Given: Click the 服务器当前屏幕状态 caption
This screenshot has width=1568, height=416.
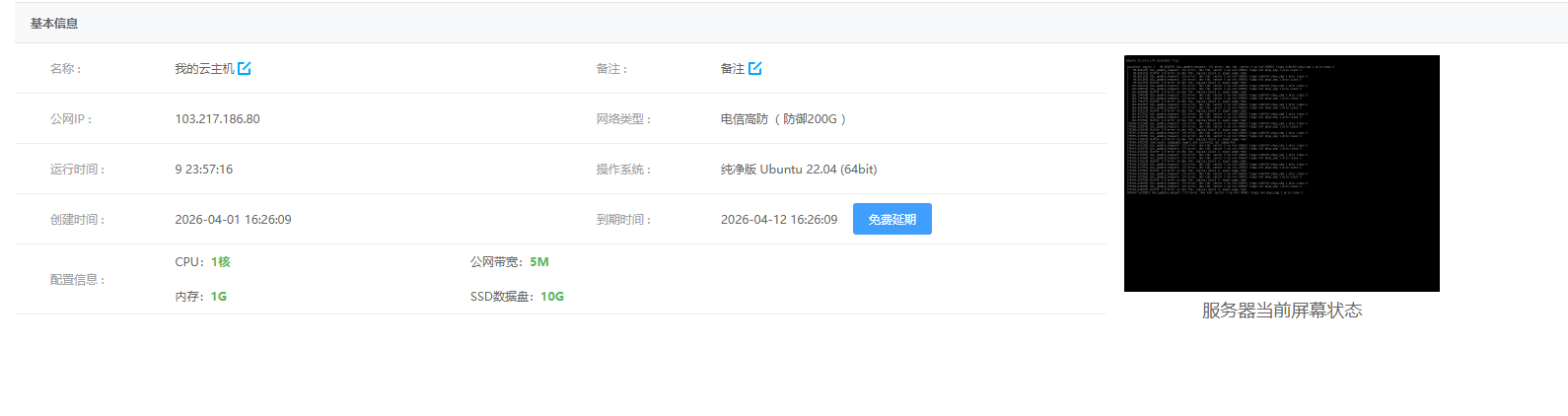Looking at the screenshot, I should pyautogui.click(x=1282, y=310).
